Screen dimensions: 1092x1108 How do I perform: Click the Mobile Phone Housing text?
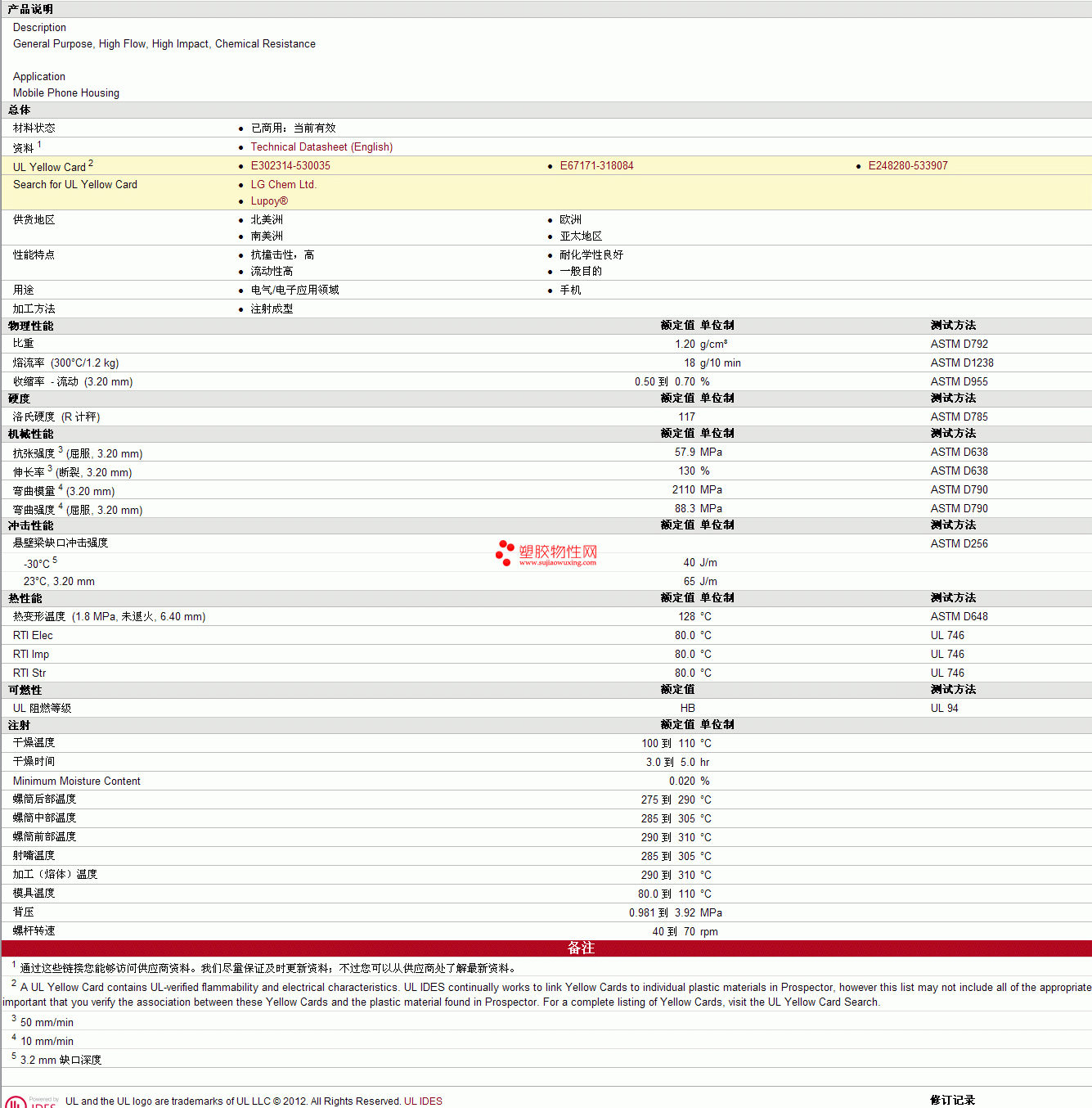point(66,93)
